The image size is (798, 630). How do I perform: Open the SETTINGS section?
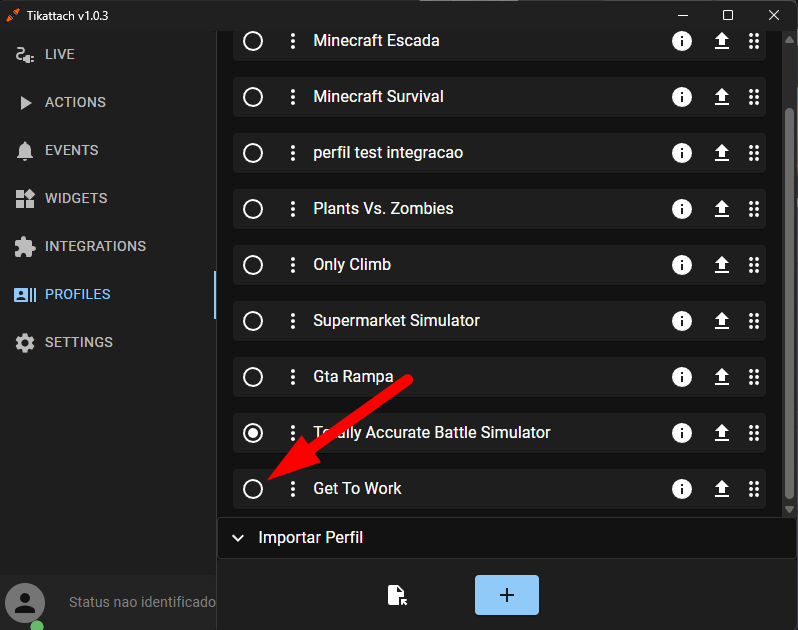108,342
